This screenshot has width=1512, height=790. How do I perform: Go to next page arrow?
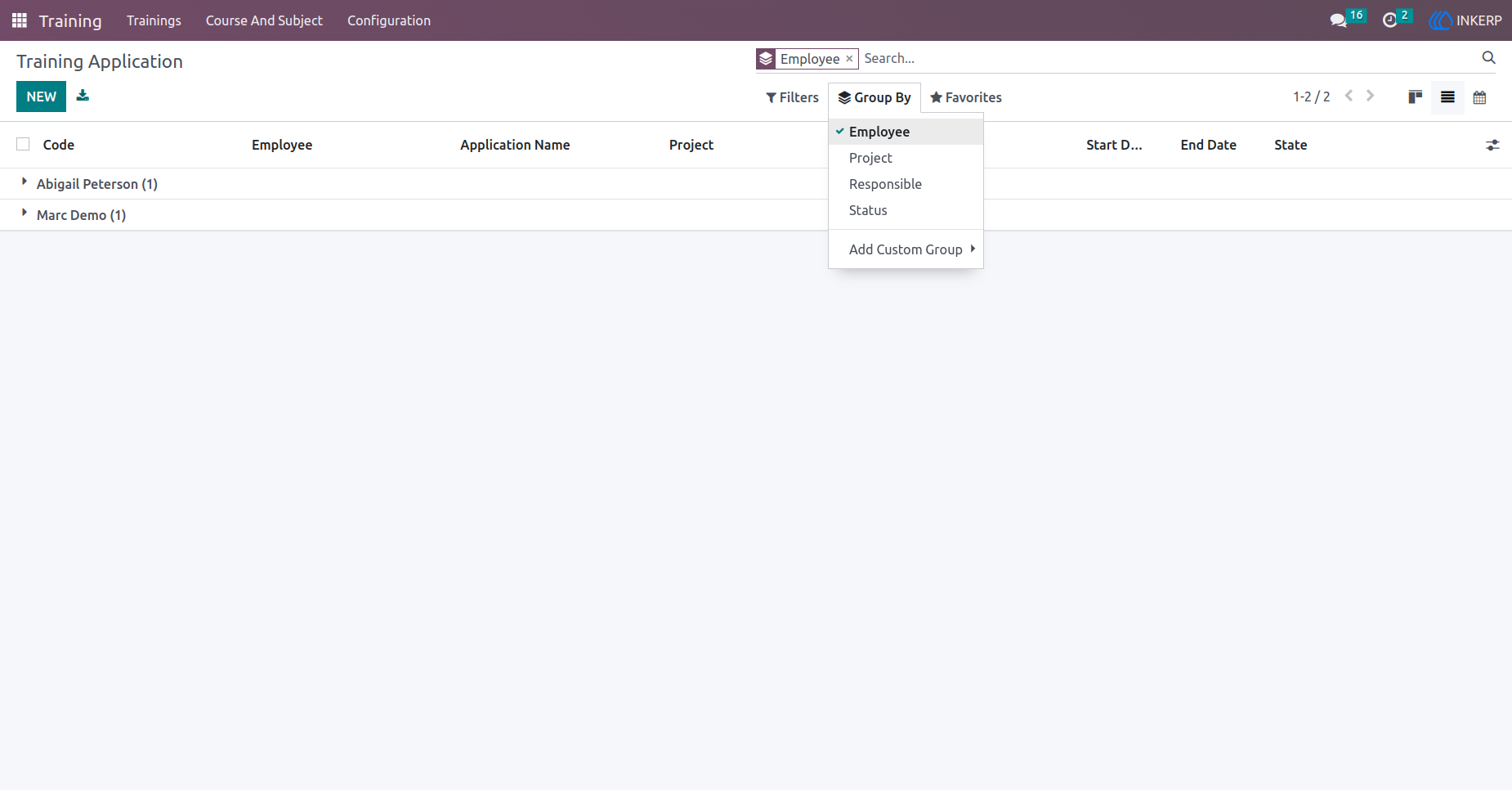pyautogui.click(x=1371, y=96)
